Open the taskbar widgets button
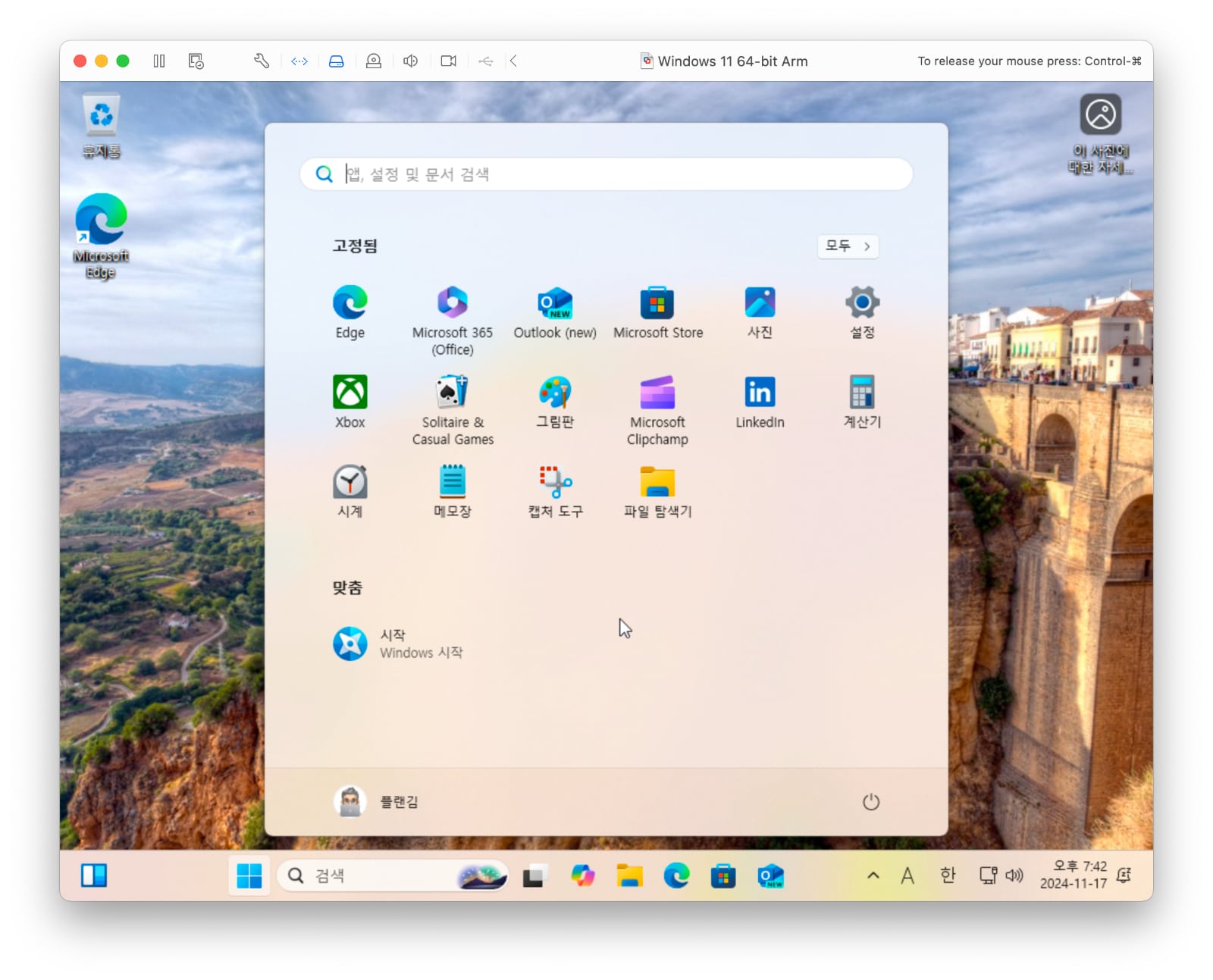 (94, 875)
